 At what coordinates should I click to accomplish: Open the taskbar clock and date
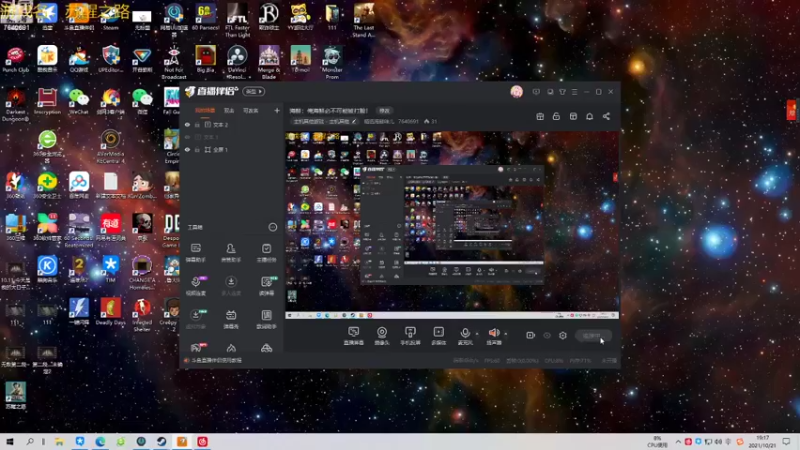(x=762, y=442)
